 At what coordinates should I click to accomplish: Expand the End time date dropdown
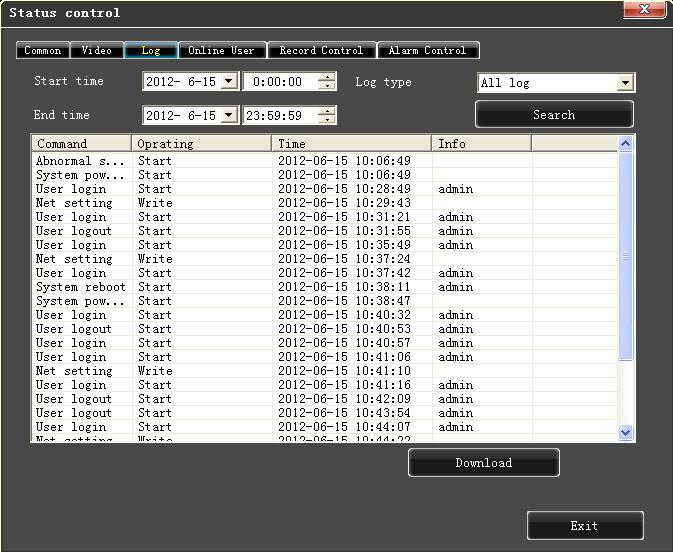tap(229, 115)
